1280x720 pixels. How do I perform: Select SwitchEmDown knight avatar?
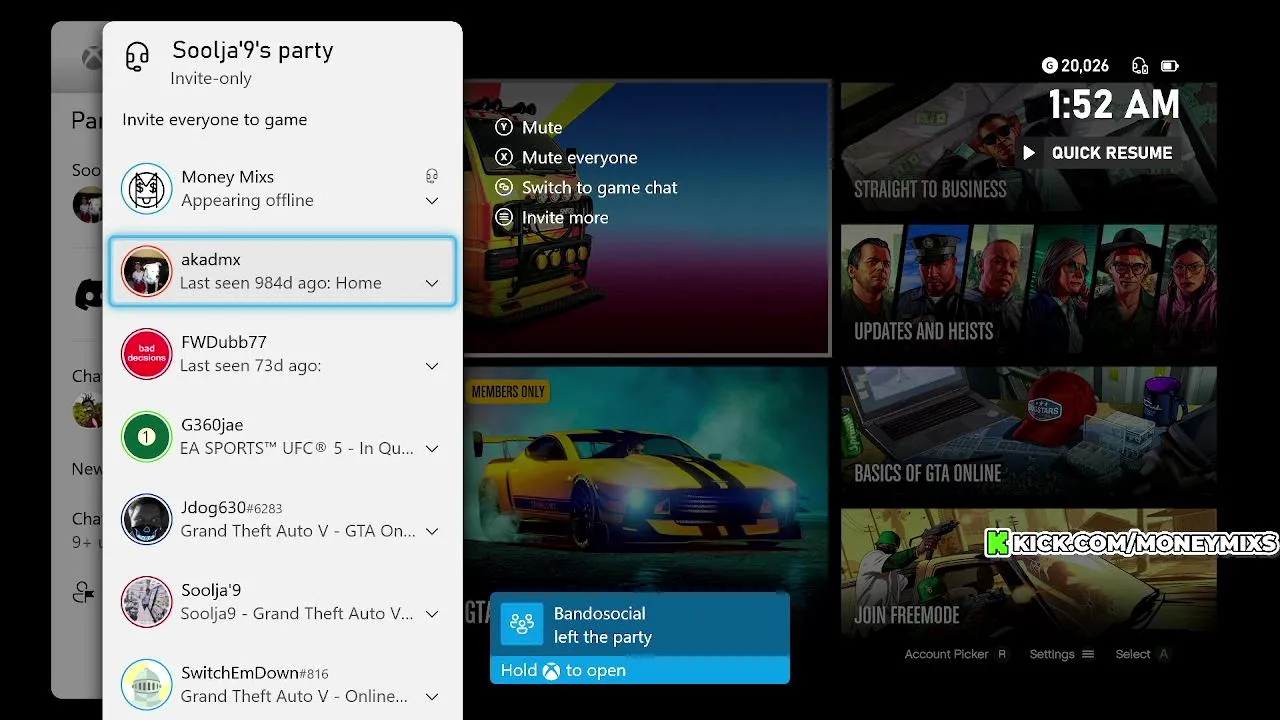[x=146, y=685]
